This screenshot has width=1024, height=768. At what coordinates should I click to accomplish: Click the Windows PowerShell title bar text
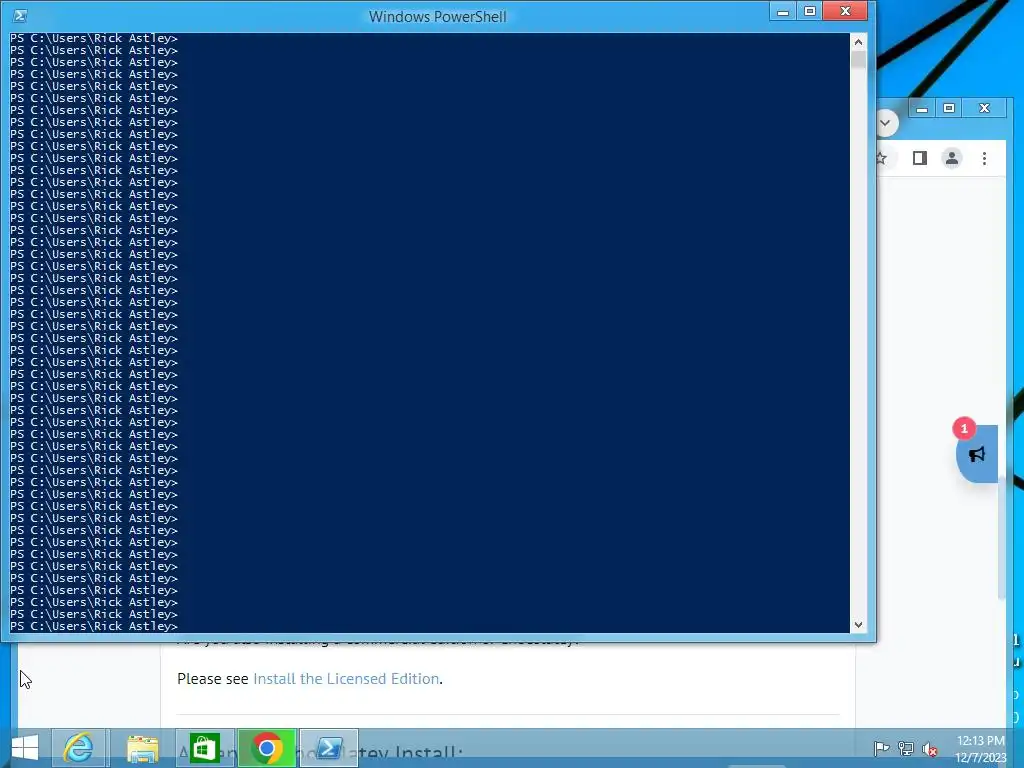(x=438, y=16)
